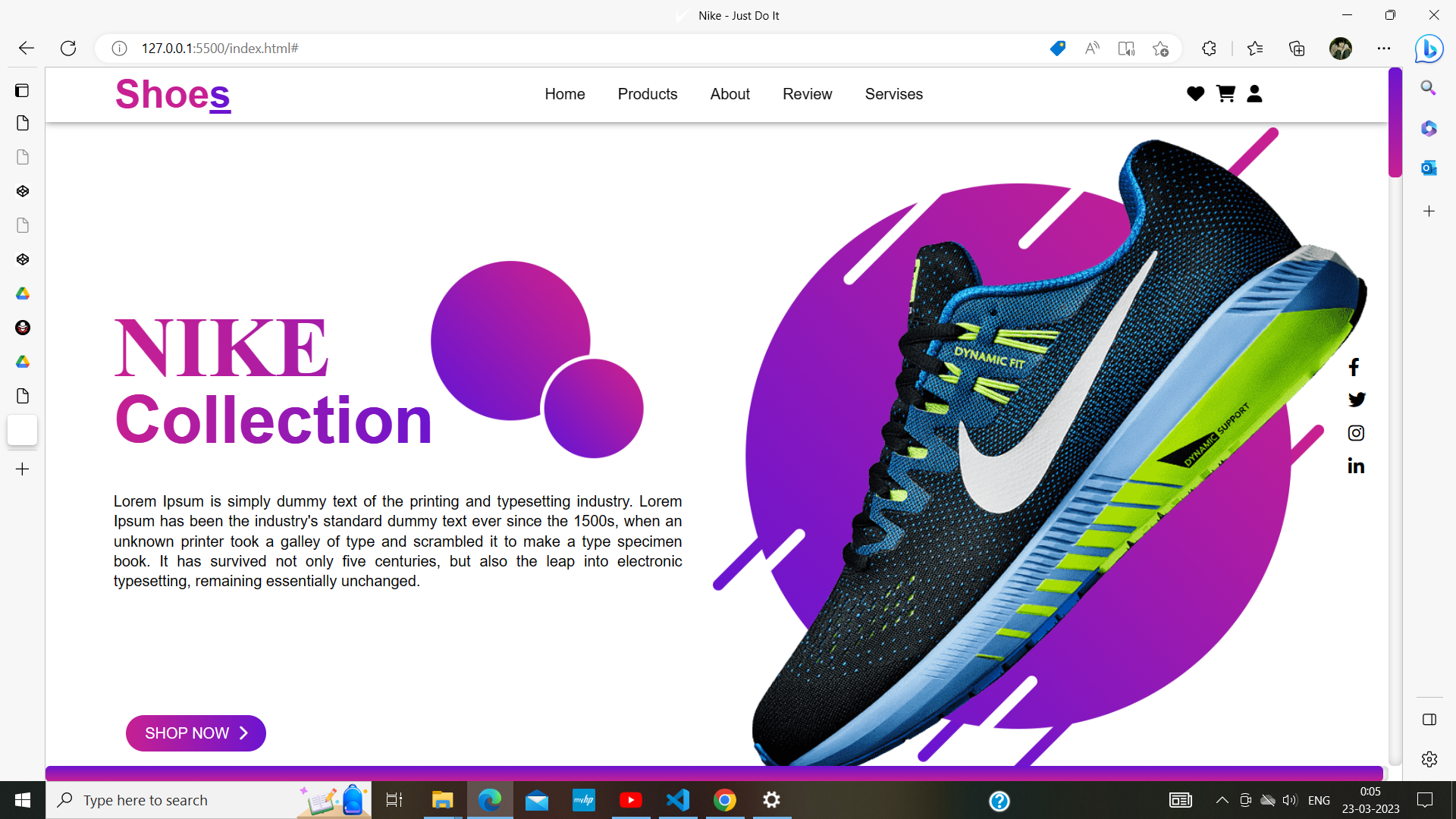Go to the Review section in navigation
Screen dimensions: 1456x819
[807, 94]
